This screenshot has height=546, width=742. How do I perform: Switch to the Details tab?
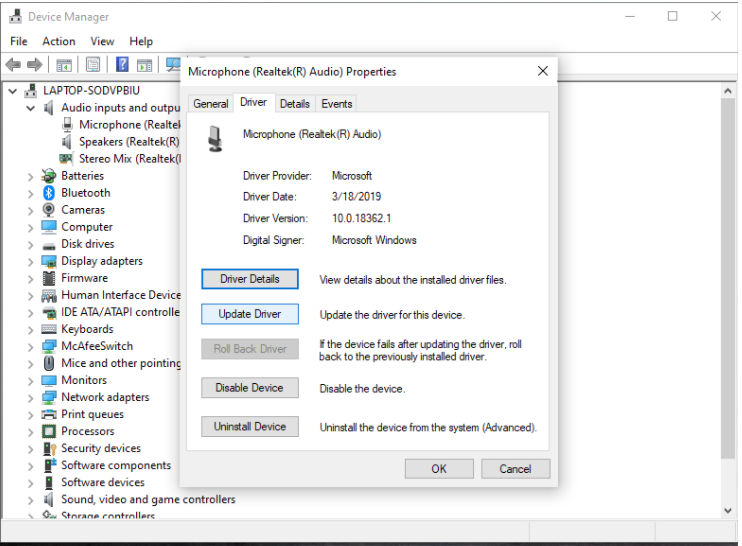pos(294,104)
